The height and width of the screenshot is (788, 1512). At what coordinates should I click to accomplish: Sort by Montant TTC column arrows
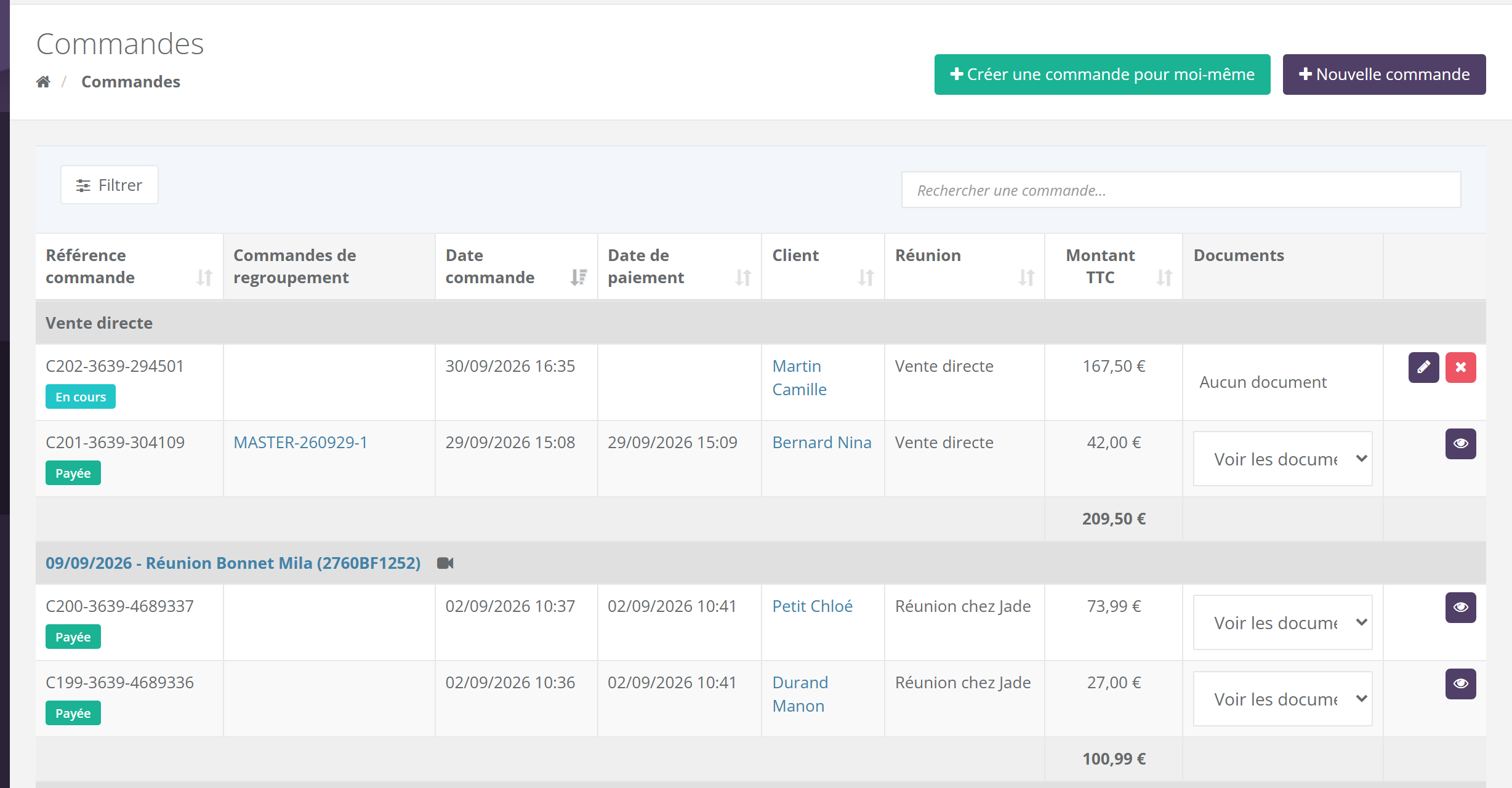point(1164,278)
